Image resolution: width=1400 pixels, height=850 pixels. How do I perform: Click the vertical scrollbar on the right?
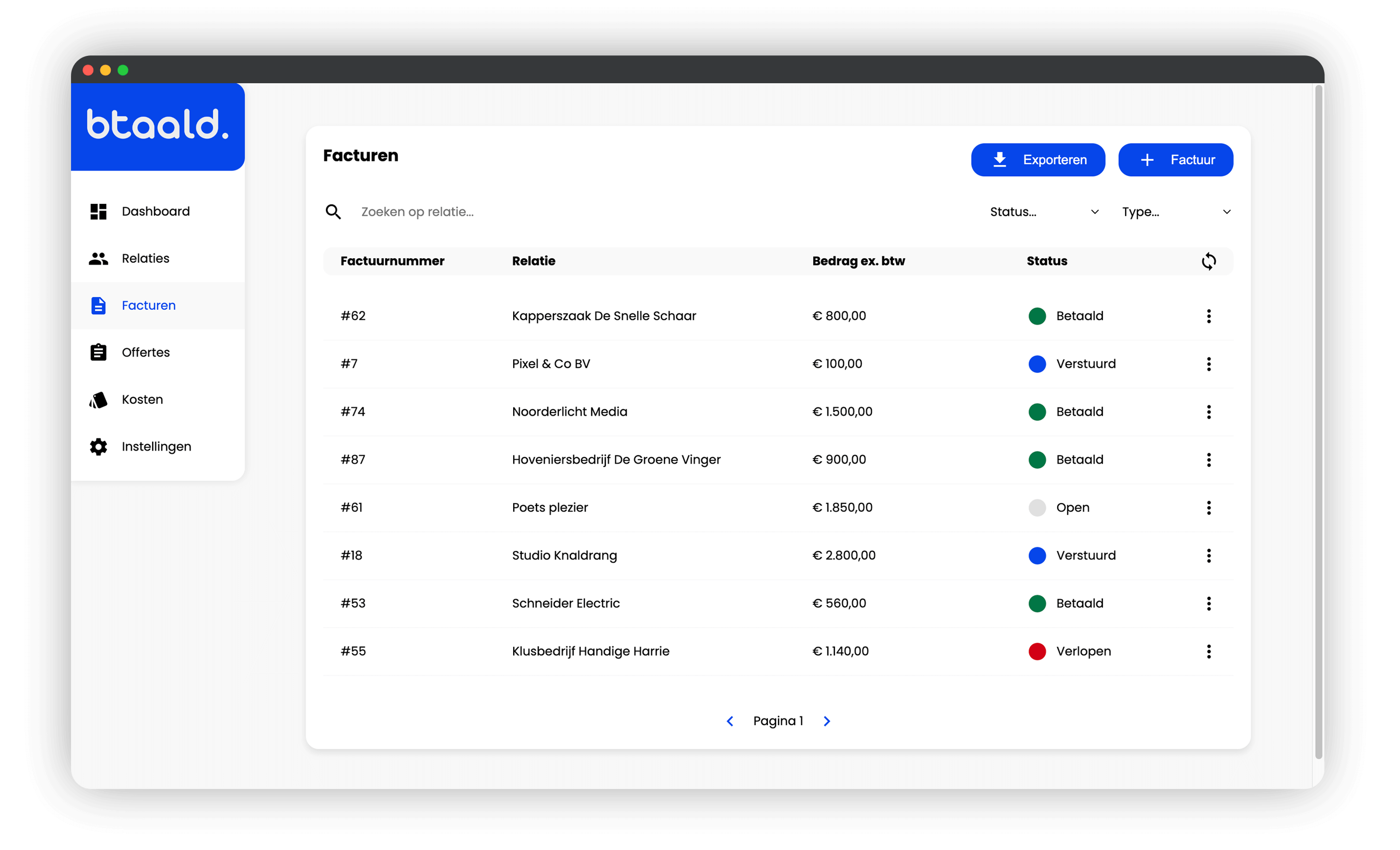tap(1319, 421)
